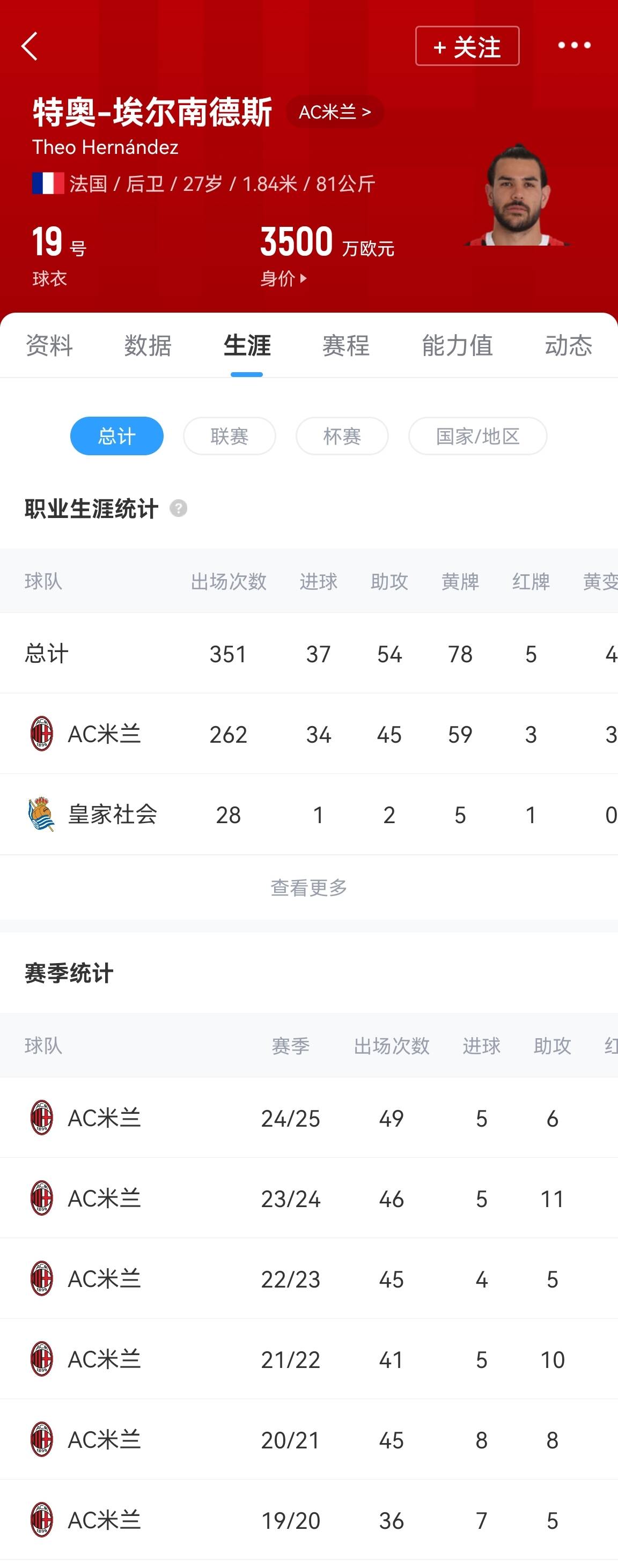Tap the back arrow icon
Image resolution: width=618 pixels, height=1568 pixels.
click(x=30, y=46)
